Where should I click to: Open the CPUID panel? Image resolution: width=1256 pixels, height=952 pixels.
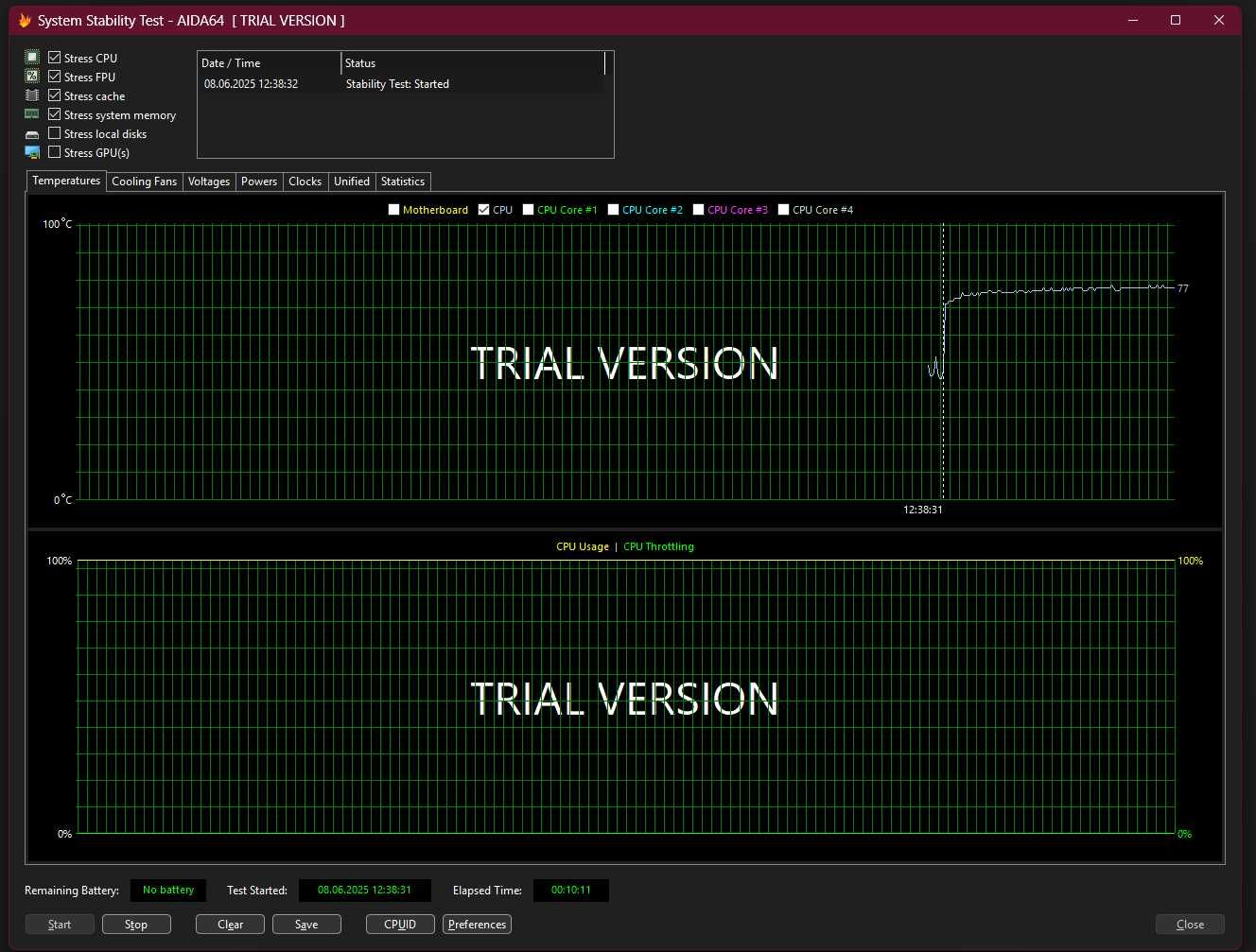pos(400,925)
